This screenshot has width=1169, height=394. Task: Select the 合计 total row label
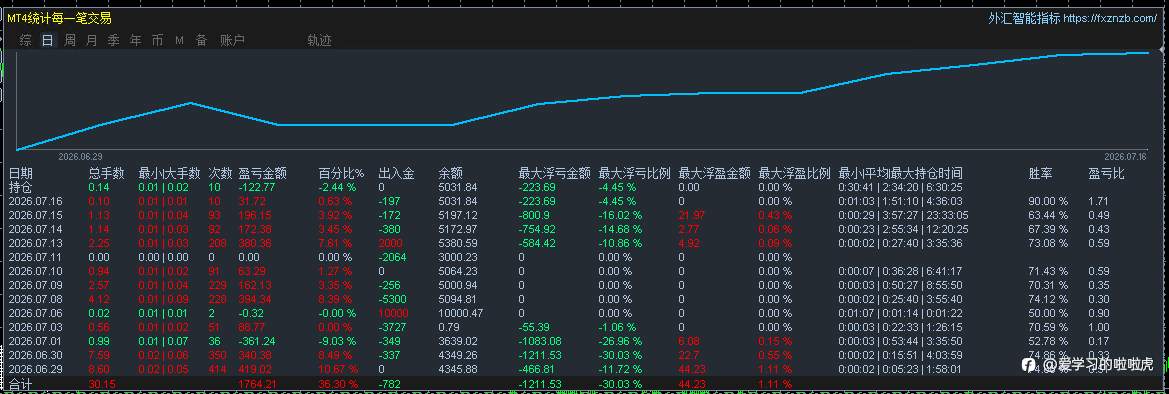[x=21, y=384]
